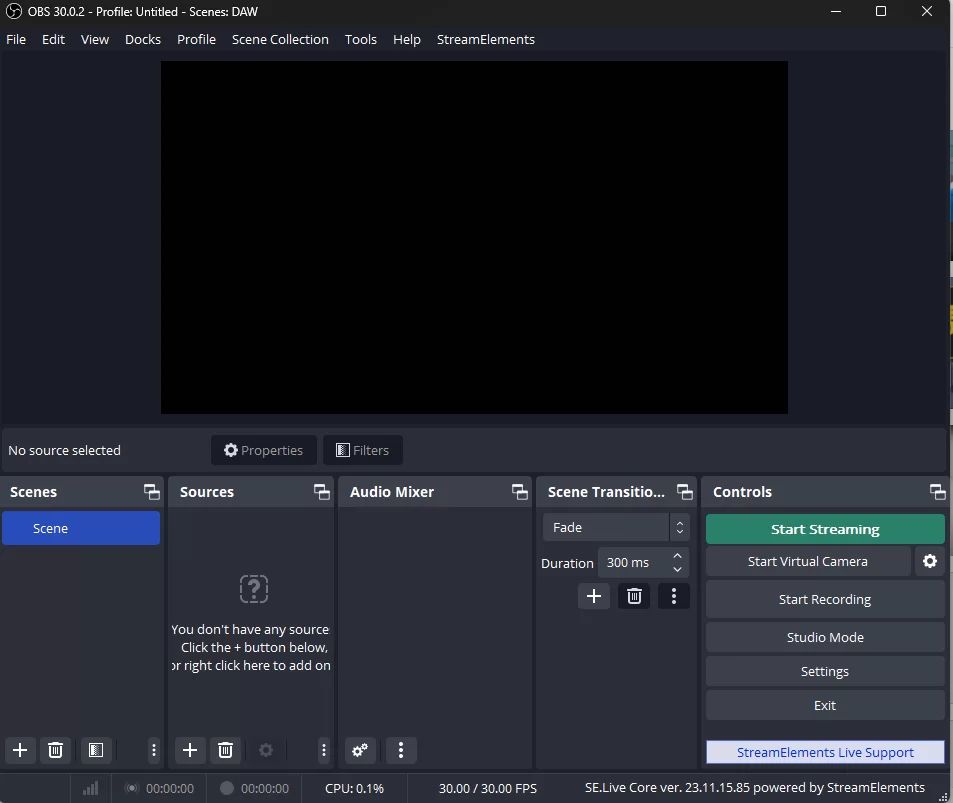This screenshot has height=803, width=953.
Task: Click Start Recording button
Action: [x=825, y=599]
